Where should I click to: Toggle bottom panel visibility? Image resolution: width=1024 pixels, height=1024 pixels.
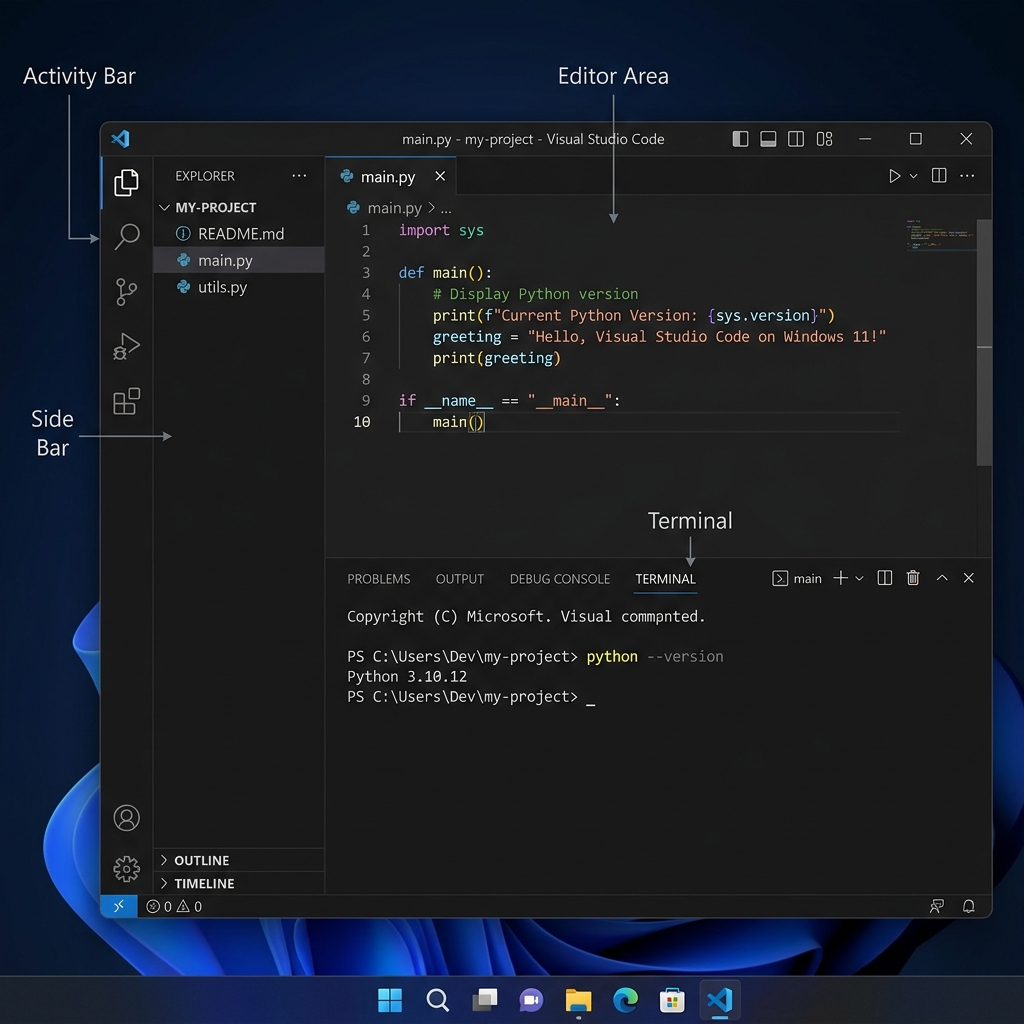(768, 138)
